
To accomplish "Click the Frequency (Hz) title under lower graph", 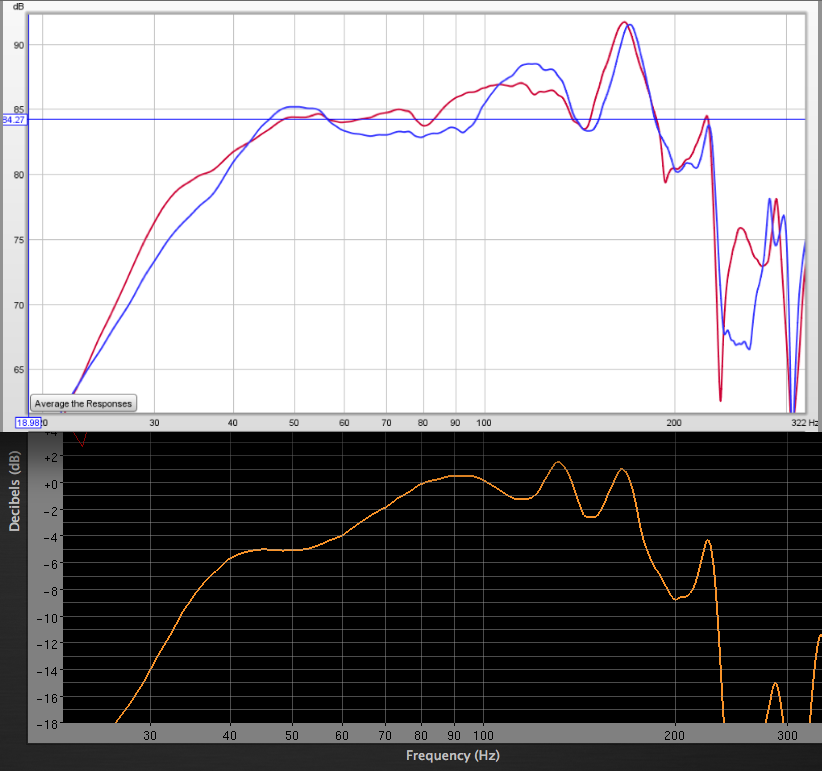I will pyautogui.click(x=452, y=755).
